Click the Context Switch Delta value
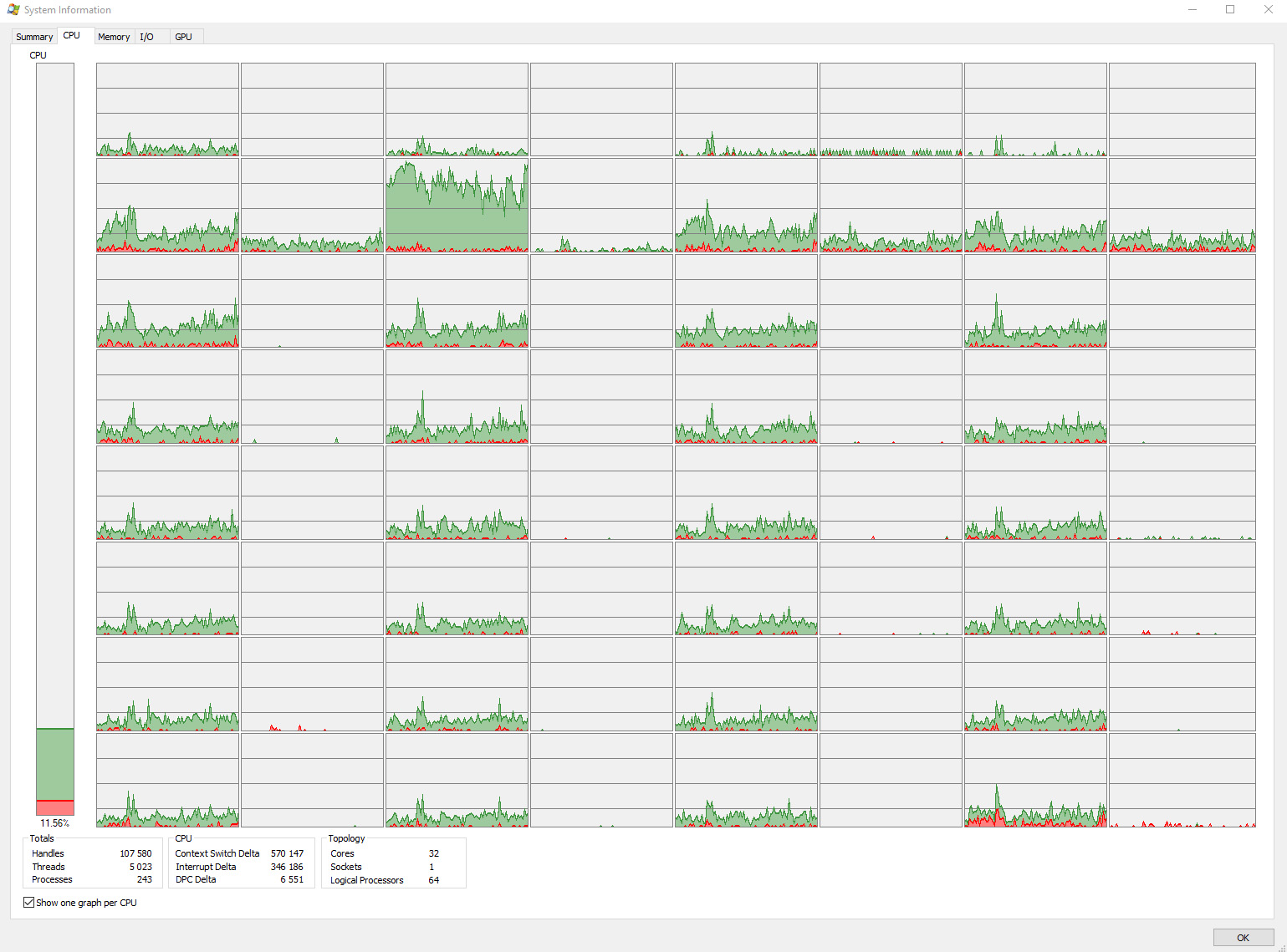The width and height of the screenshot is (1287, 952). pos(287,853)
